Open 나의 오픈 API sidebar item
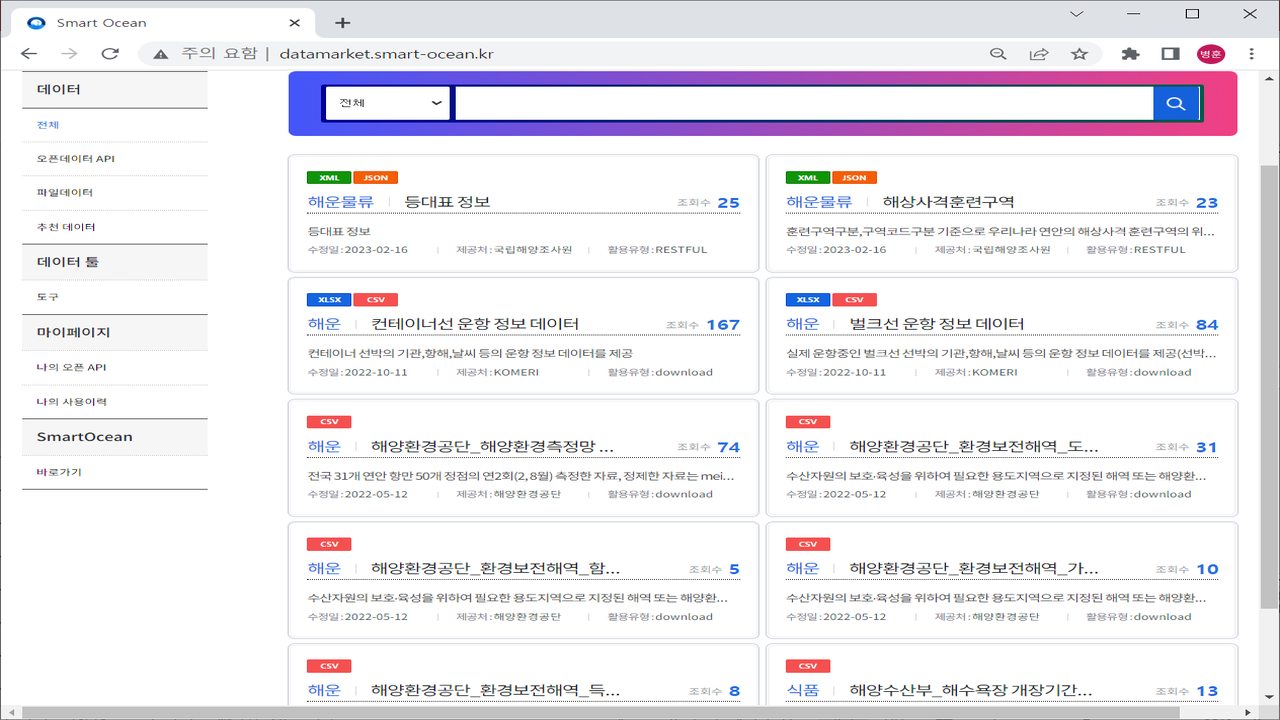This screenshot has height=720, width=1280. (x=71, y=367)
